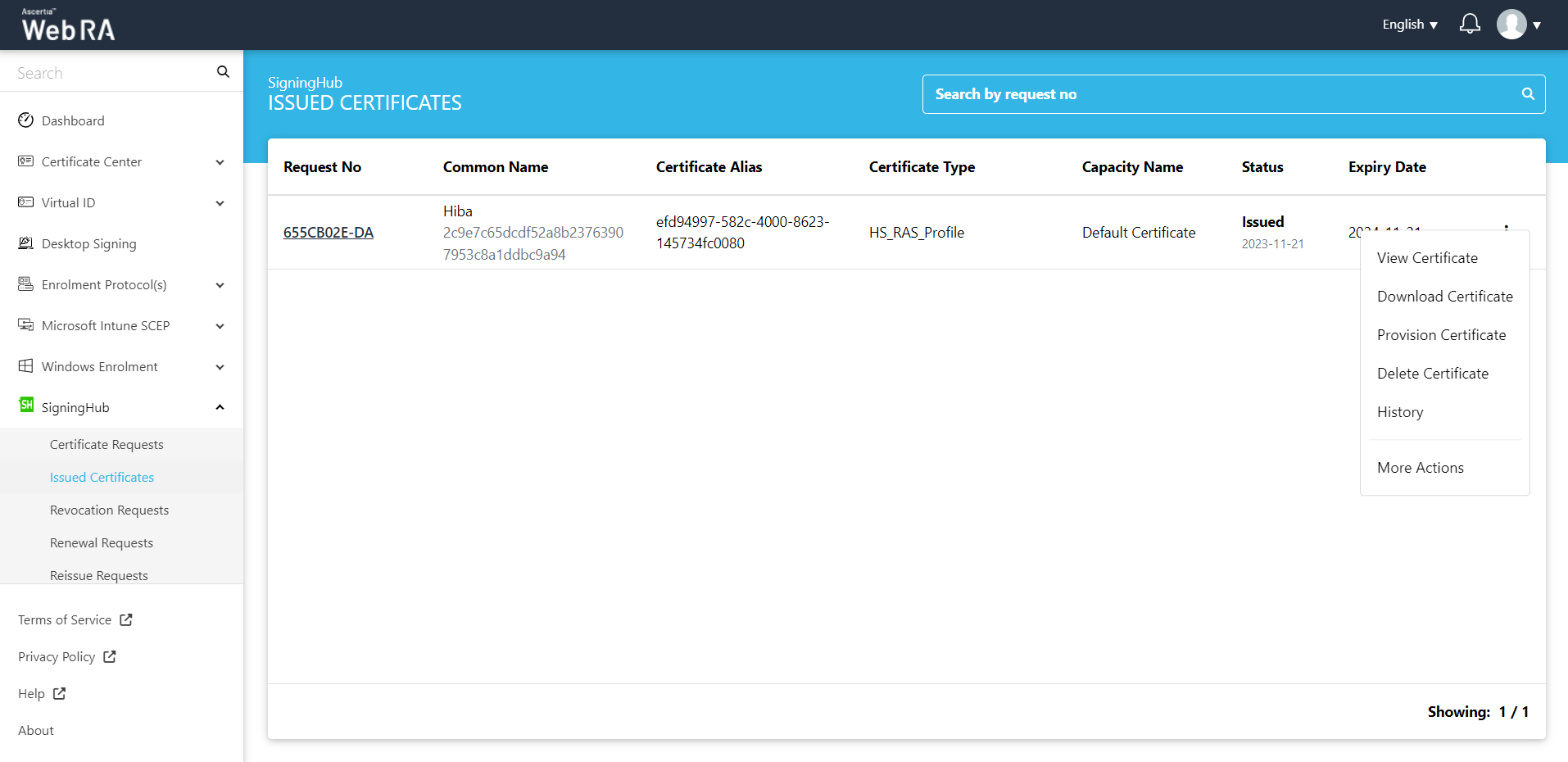This screenshot has height=762, width=1568.
Task: Click the notification bell icon
Action: 1470,24
